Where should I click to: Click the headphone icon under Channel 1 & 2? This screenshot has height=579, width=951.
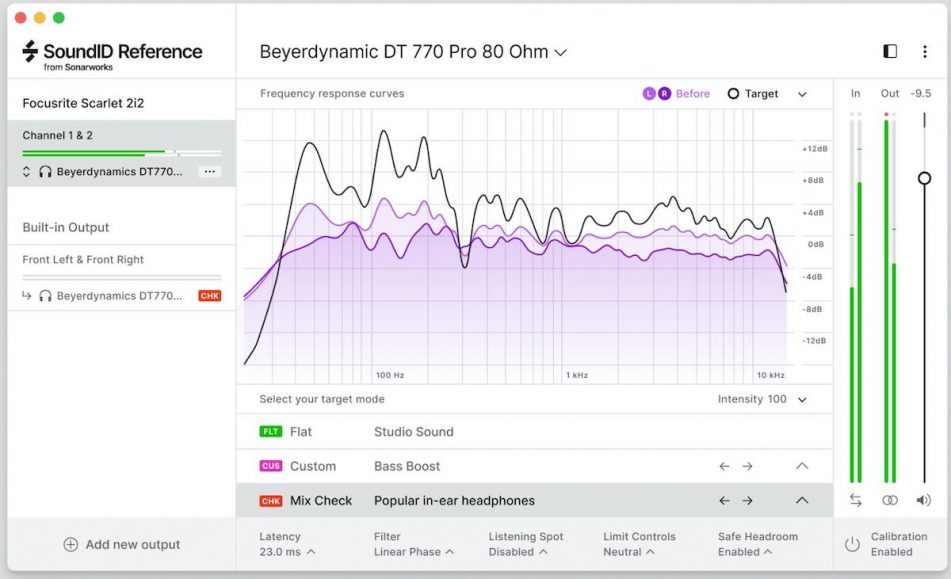(x=45, y=172)
